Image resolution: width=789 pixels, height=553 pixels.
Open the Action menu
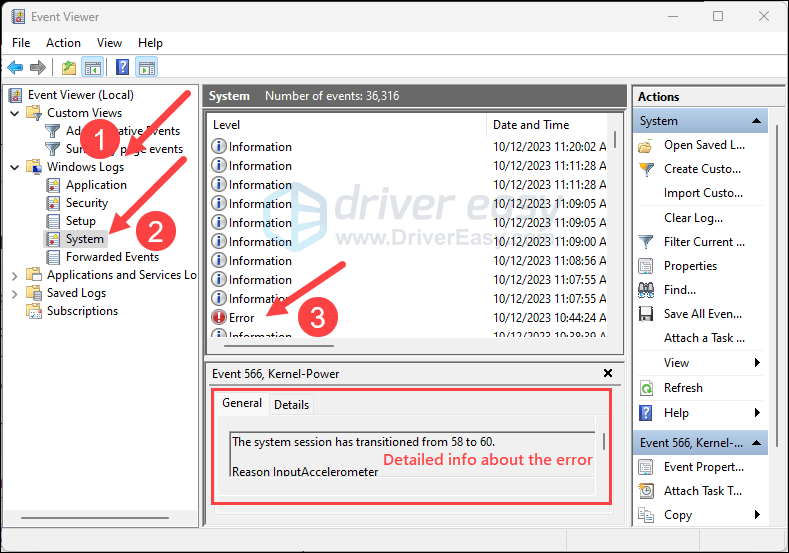[63, 43]
